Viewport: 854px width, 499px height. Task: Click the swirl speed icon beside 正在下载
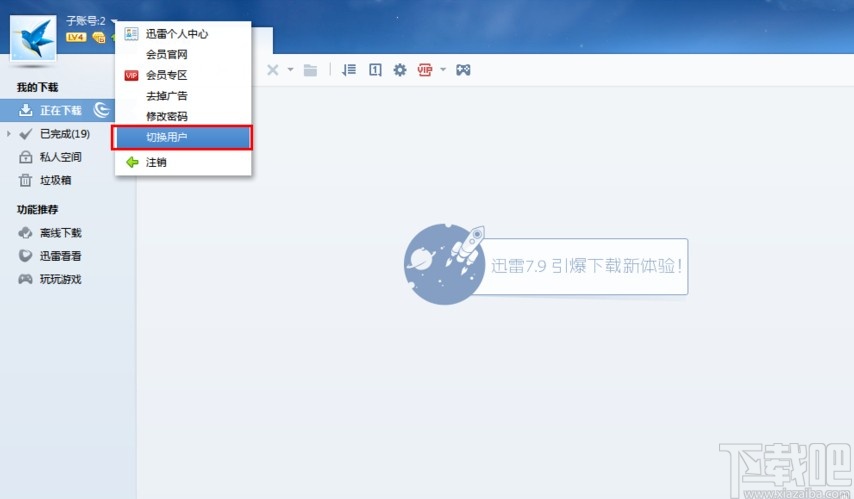pyautogui.click(x=102, y=110)
